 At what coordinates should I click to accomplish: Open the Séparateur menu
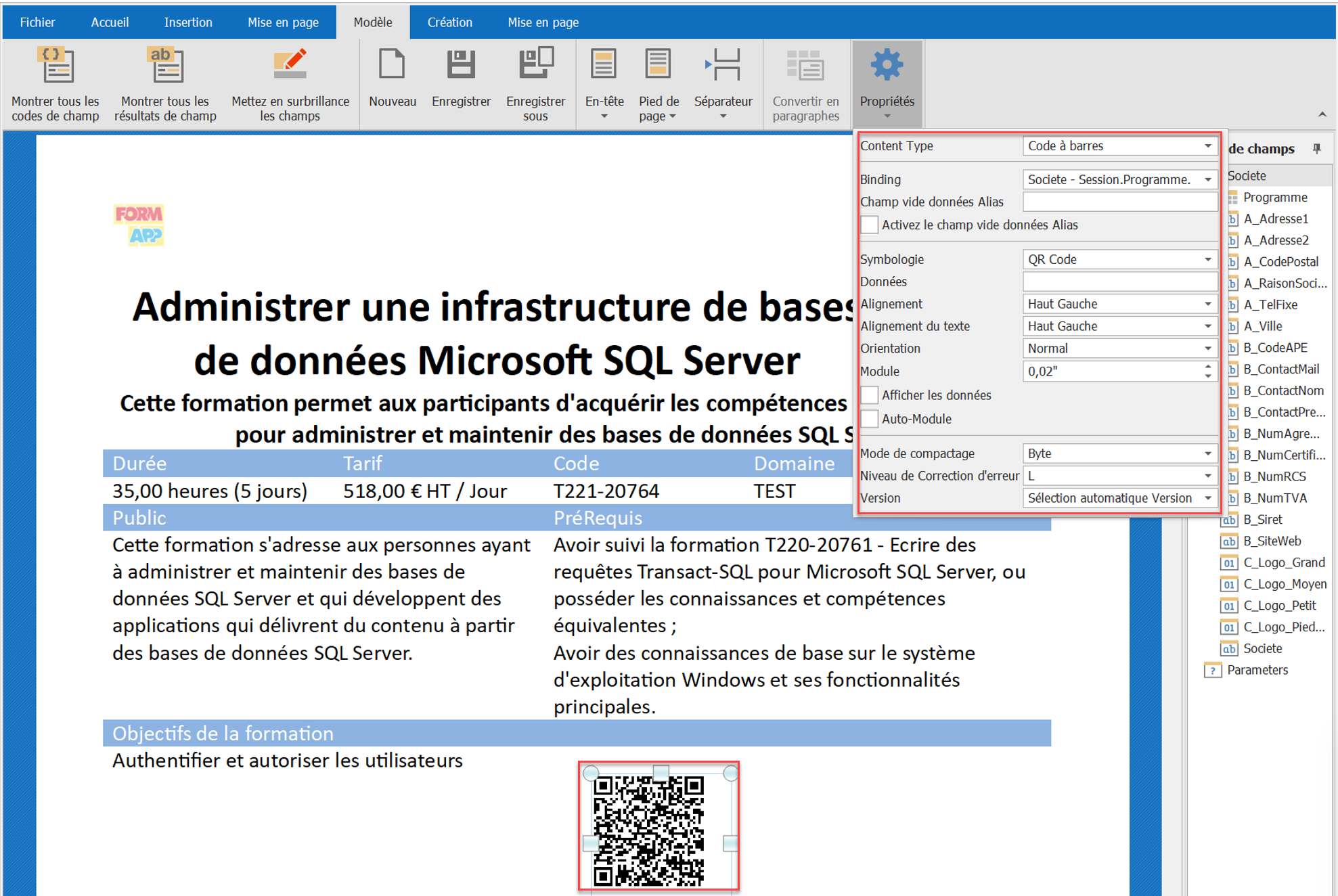[x=723, y=84]
